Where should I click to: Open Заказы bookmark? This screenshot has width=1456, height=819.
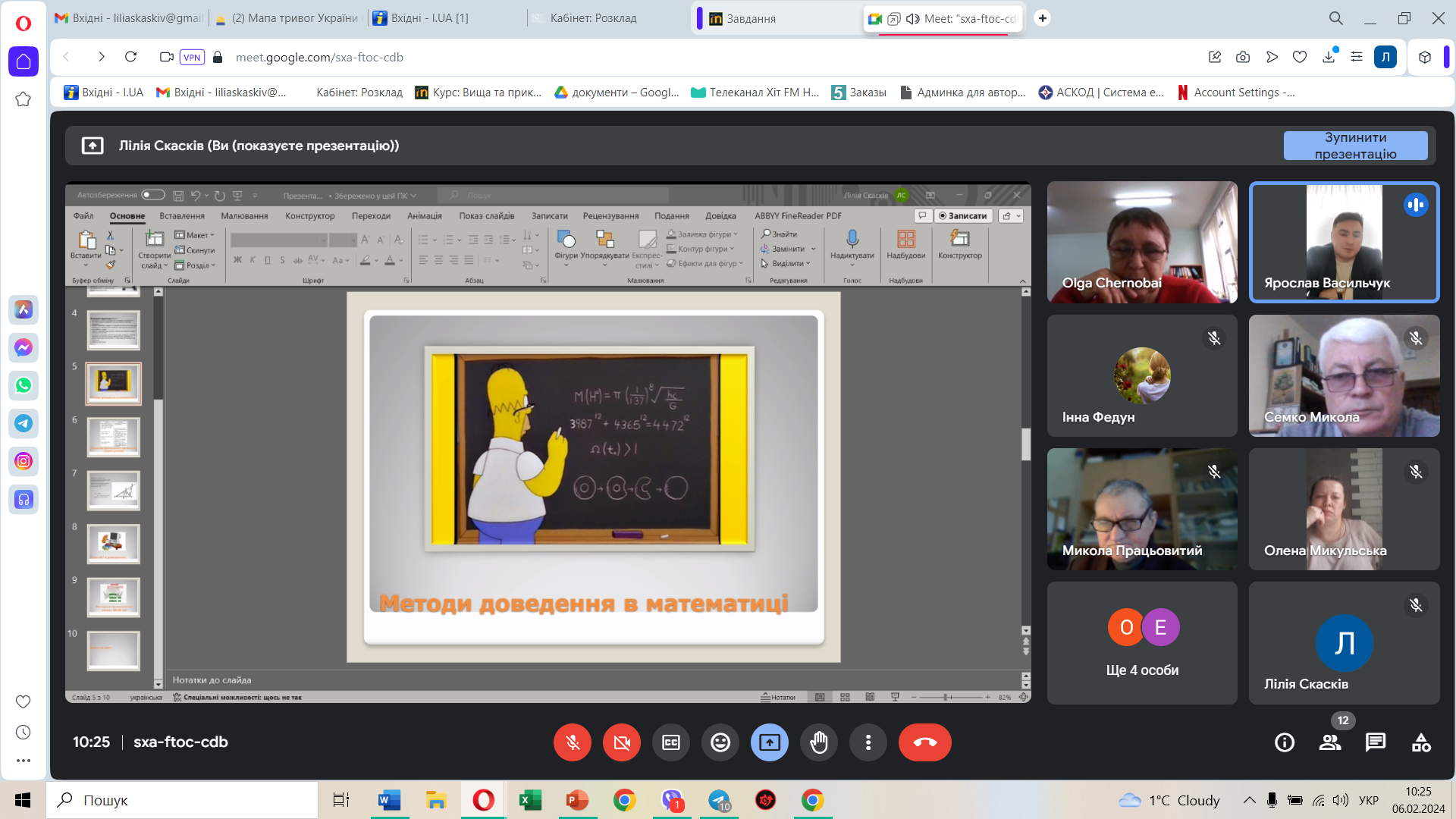[859, 93]
